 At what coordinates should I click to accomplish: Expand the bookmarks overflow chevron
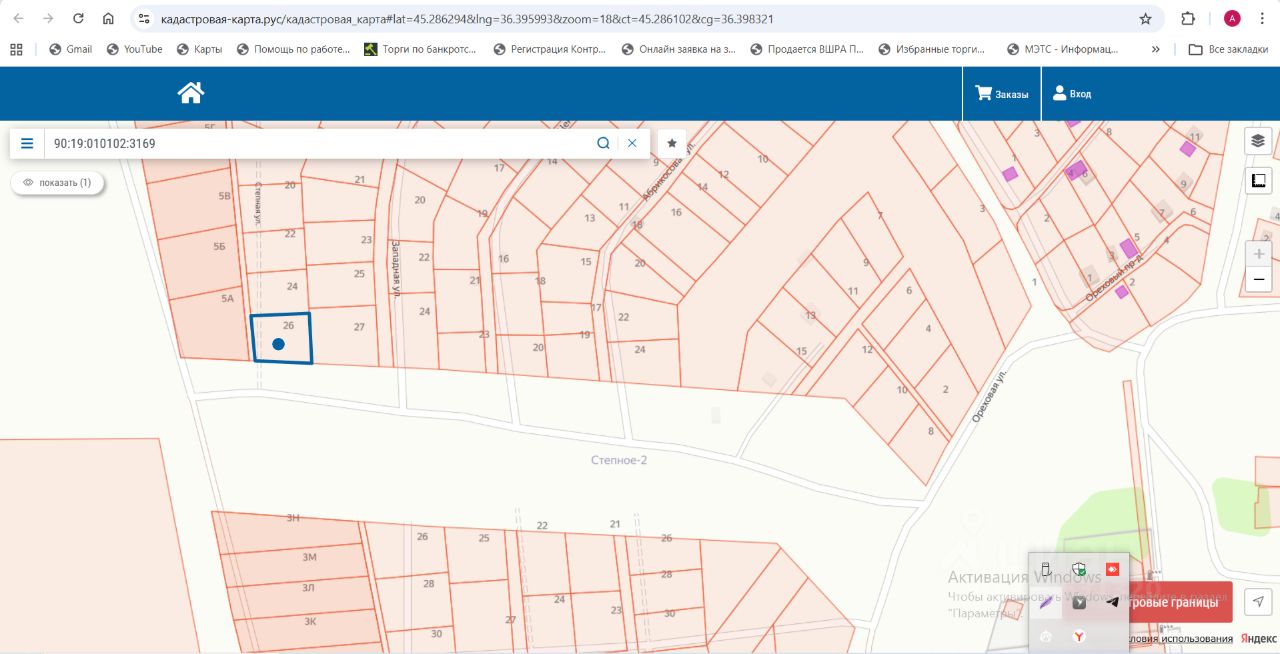point(1156,49)
